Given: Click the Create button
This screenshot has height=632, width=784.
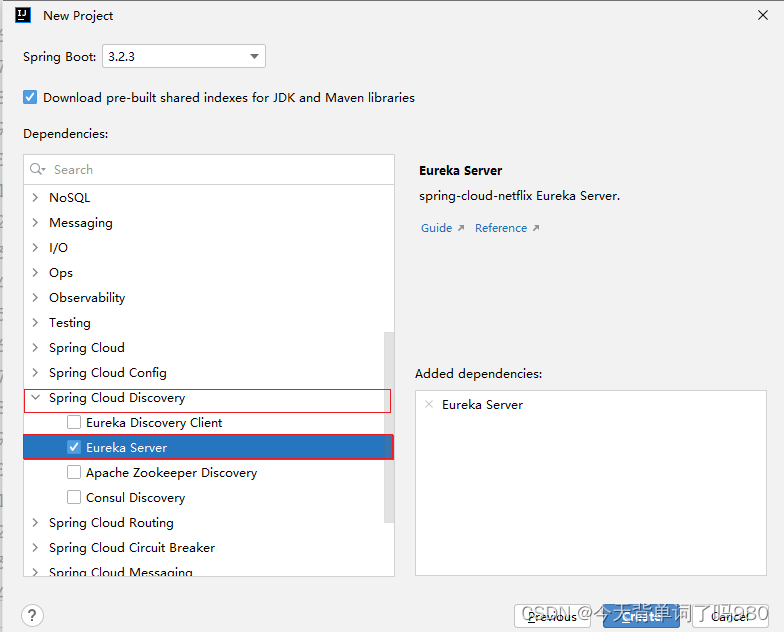Looking at the screenshot, I should point(640,616).
